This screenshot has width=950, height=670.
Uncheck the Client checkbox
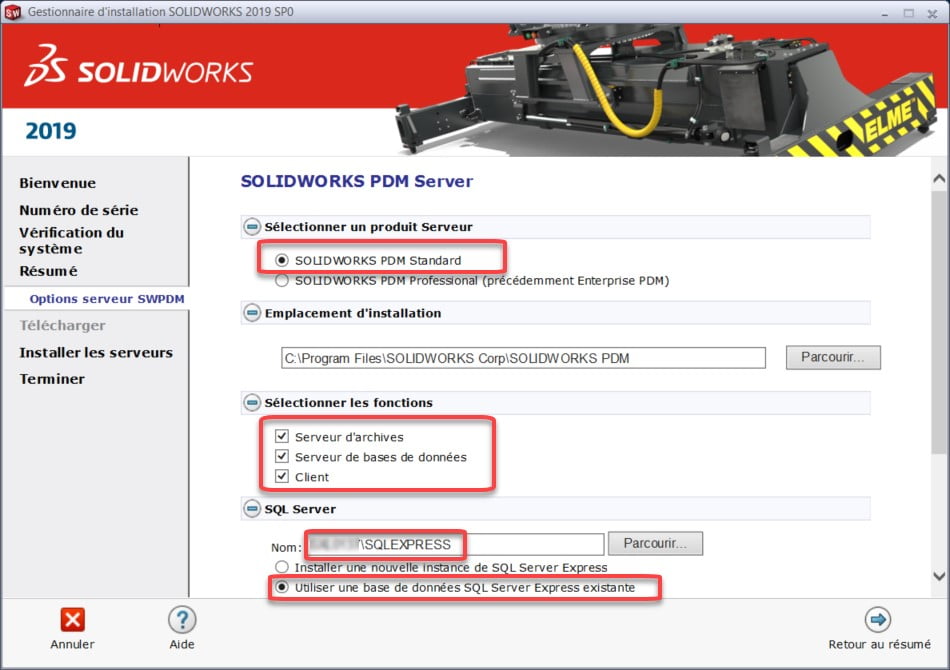click(x=282, y=476)
